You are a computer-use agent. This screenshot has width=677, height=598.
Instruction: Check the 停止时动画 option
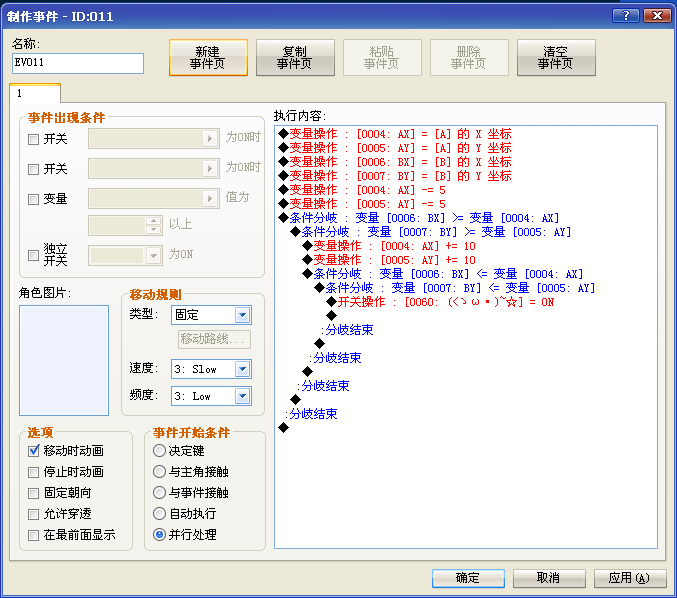click(x=33, y=472)
